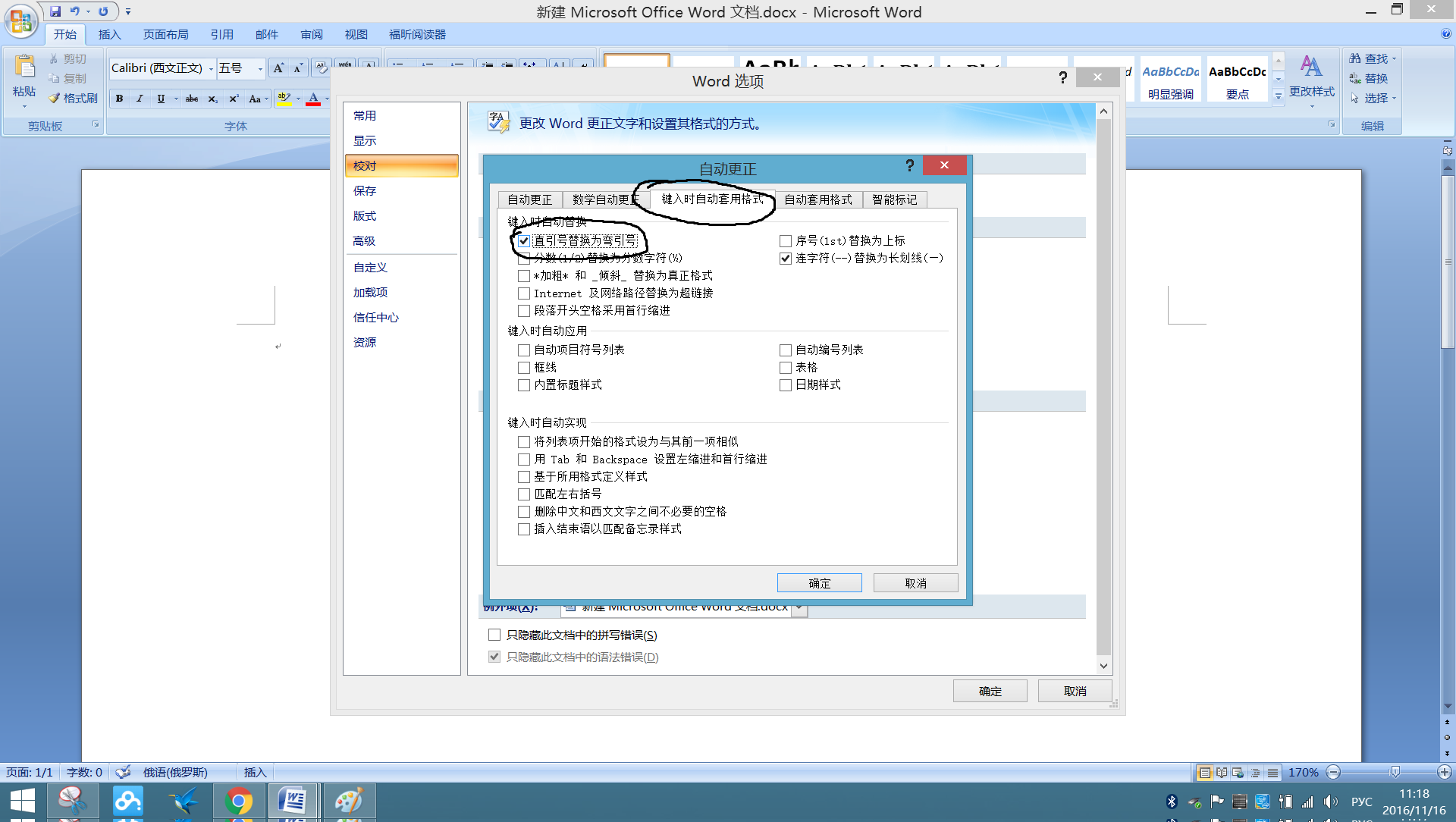Click the Italic formatting icon
Image resolution: width=1456 pixels, height=822 pixels.
[x=140, y=99]
